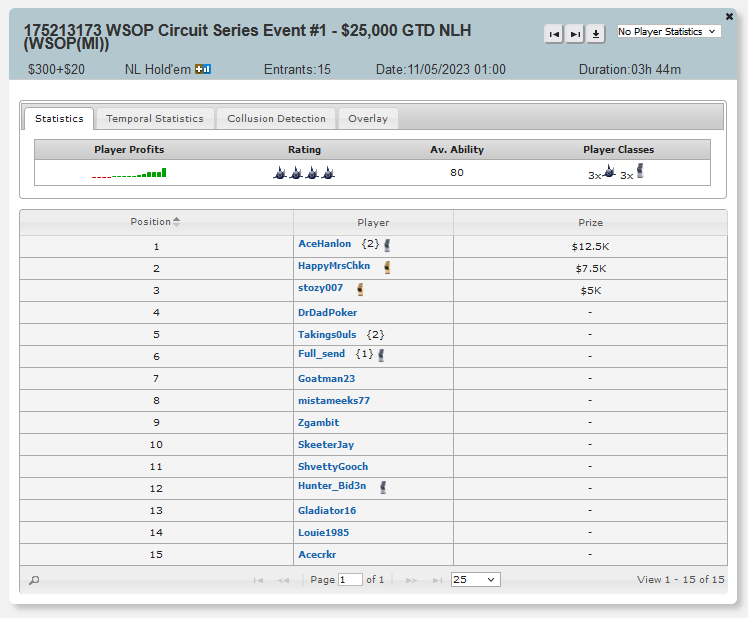Image resolution: width=748 pixels, height=618 pixels.
Task: Click the class icon next to AceHanlon
Action: tap(387, 245)
